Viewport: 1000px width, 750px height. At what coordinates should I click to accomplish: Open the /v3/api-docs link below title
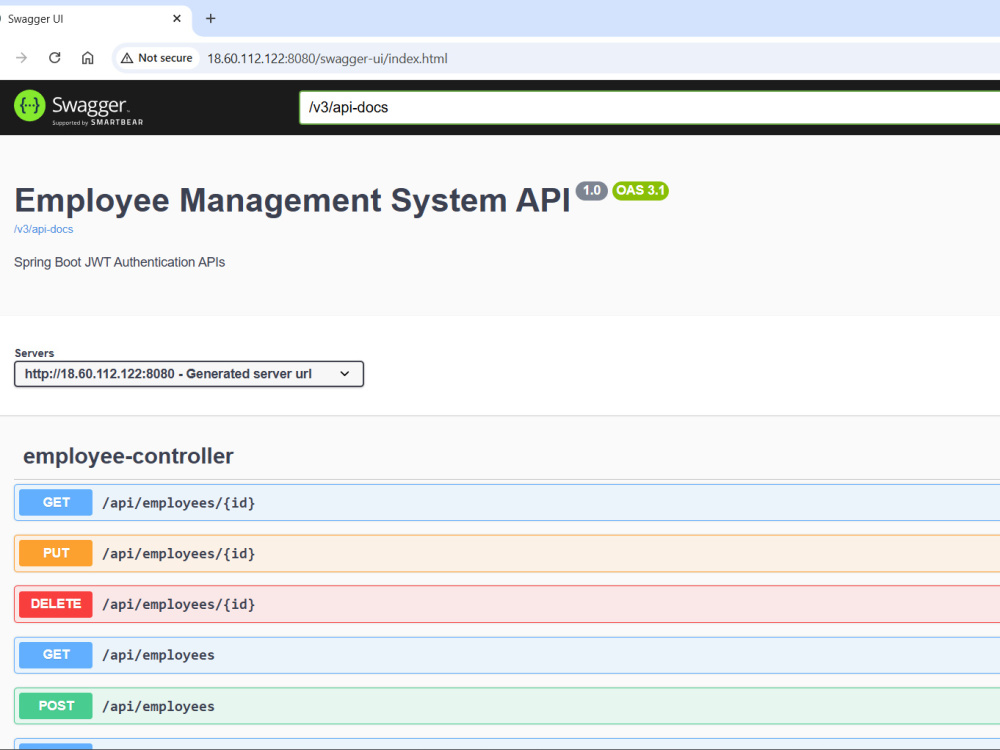coord(43,229)
